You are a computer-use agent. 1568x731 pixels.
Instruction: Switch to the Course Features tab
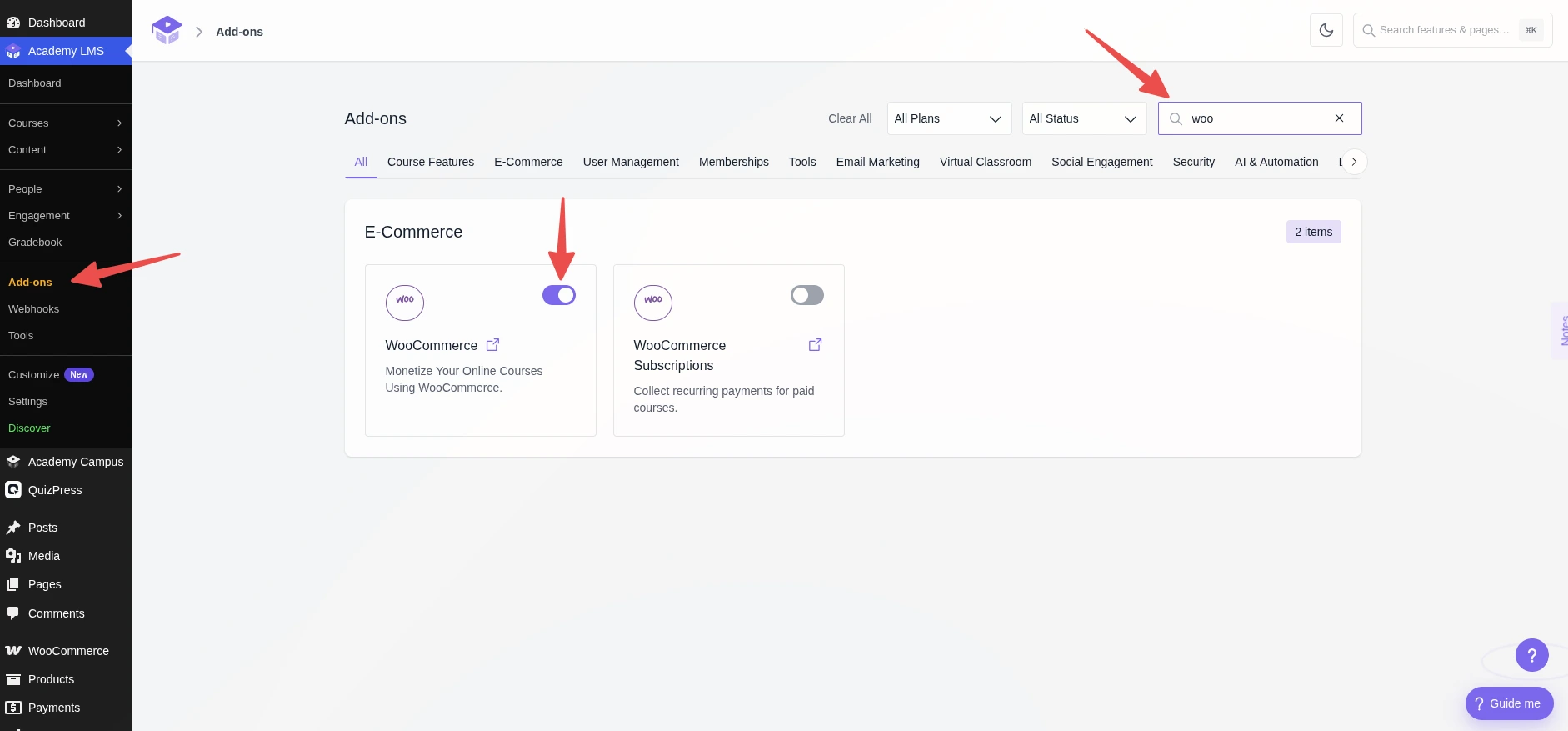431,162
